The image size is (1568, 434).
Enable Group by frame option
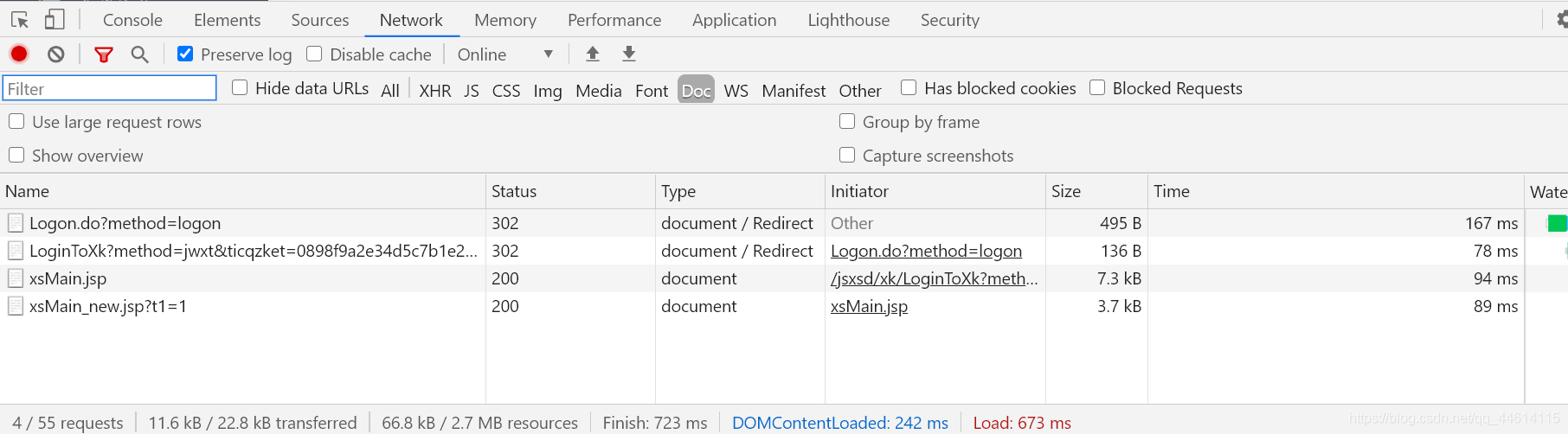tap(848, 122)
